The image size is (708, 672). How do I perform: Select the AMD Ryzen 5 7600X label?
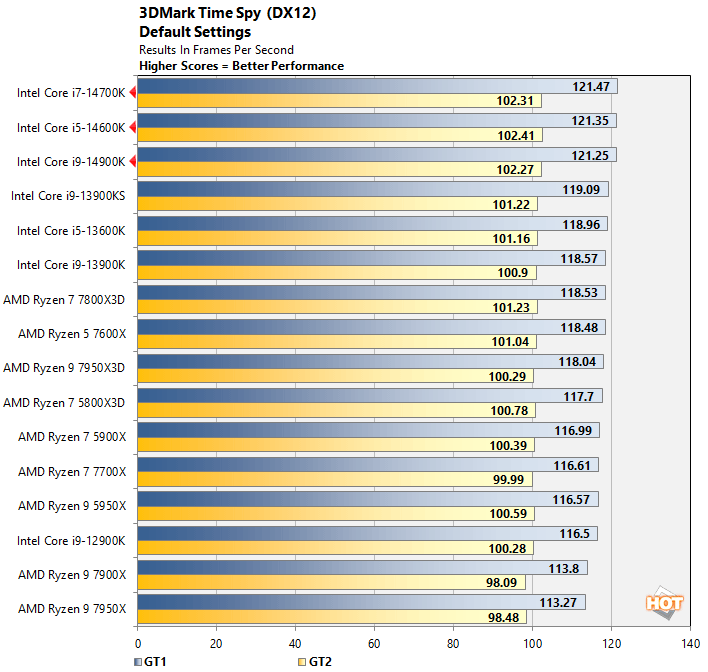(x=72, y=333)
